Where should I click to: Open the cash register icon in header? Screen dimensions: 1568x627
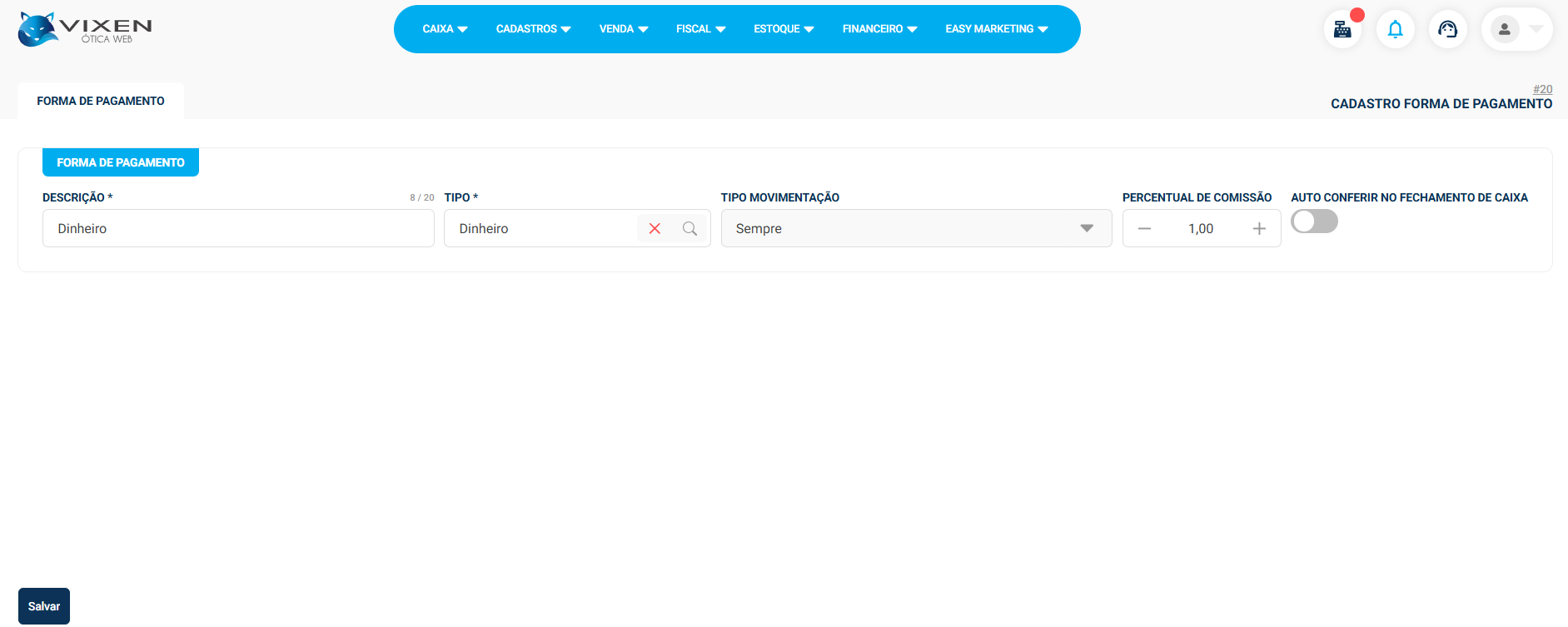[x=1342, y=30]
